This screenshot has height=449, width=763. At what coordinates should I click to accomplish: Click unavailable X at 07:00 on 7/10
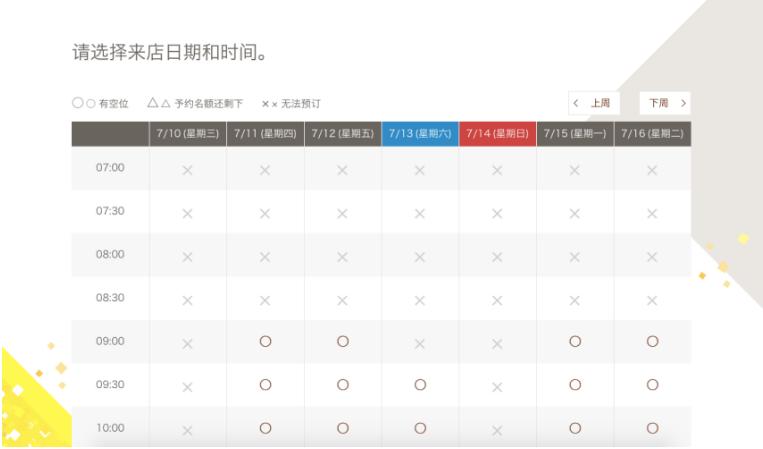pos(187,170)
